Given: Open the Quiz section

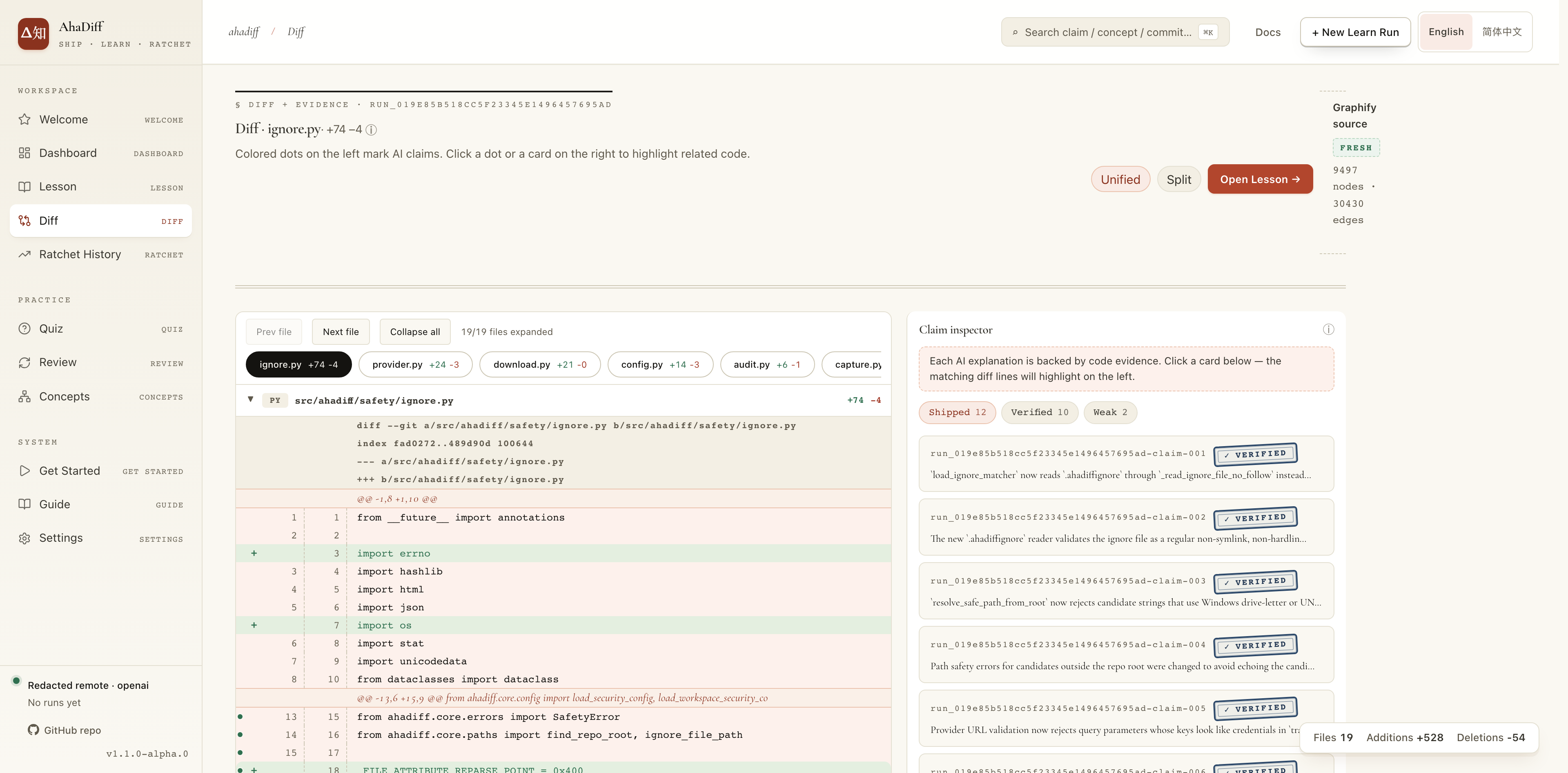Looking at the screenshot, I should point(100,329).
